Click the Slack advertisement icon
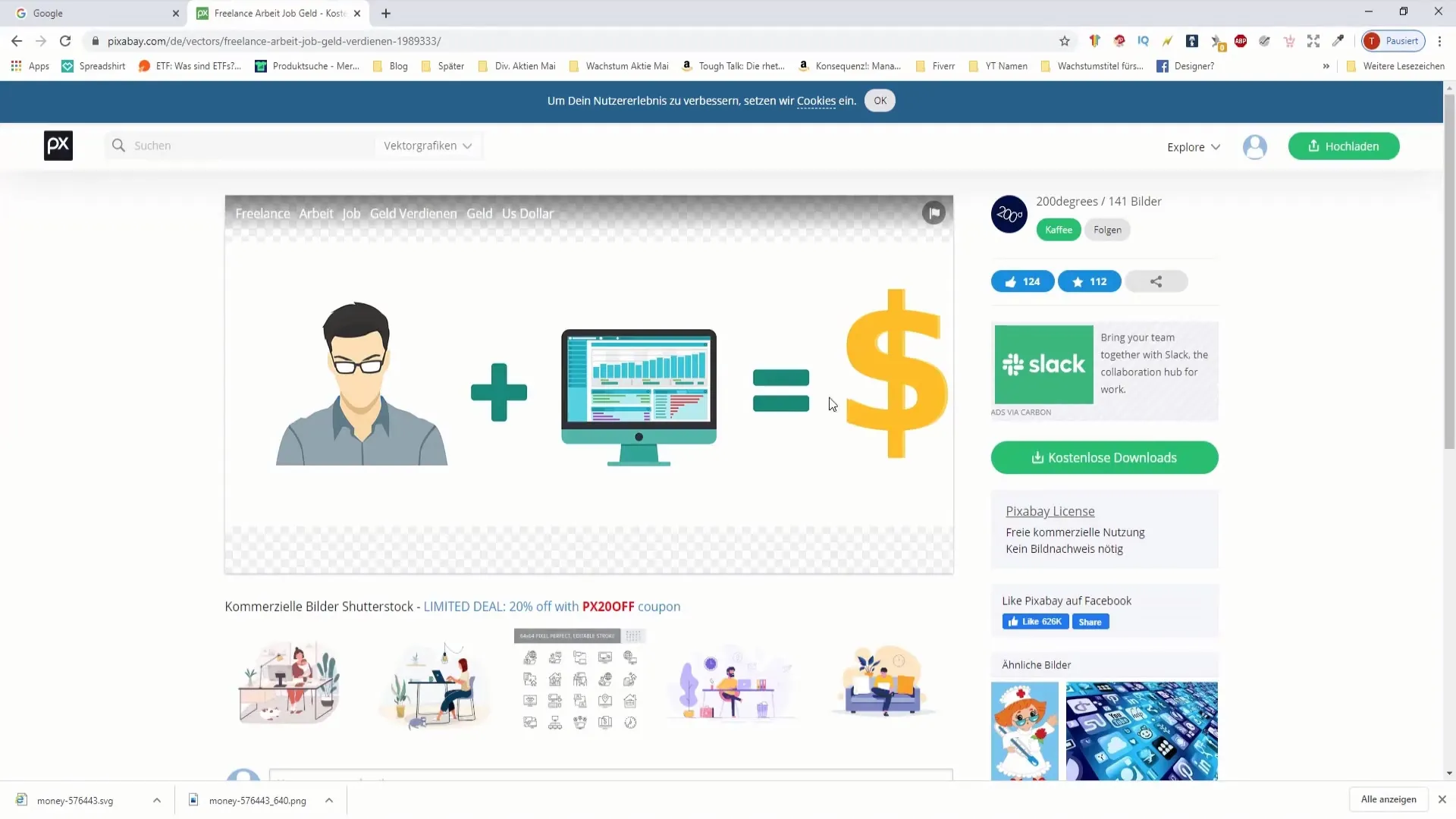 point(1043,363)
